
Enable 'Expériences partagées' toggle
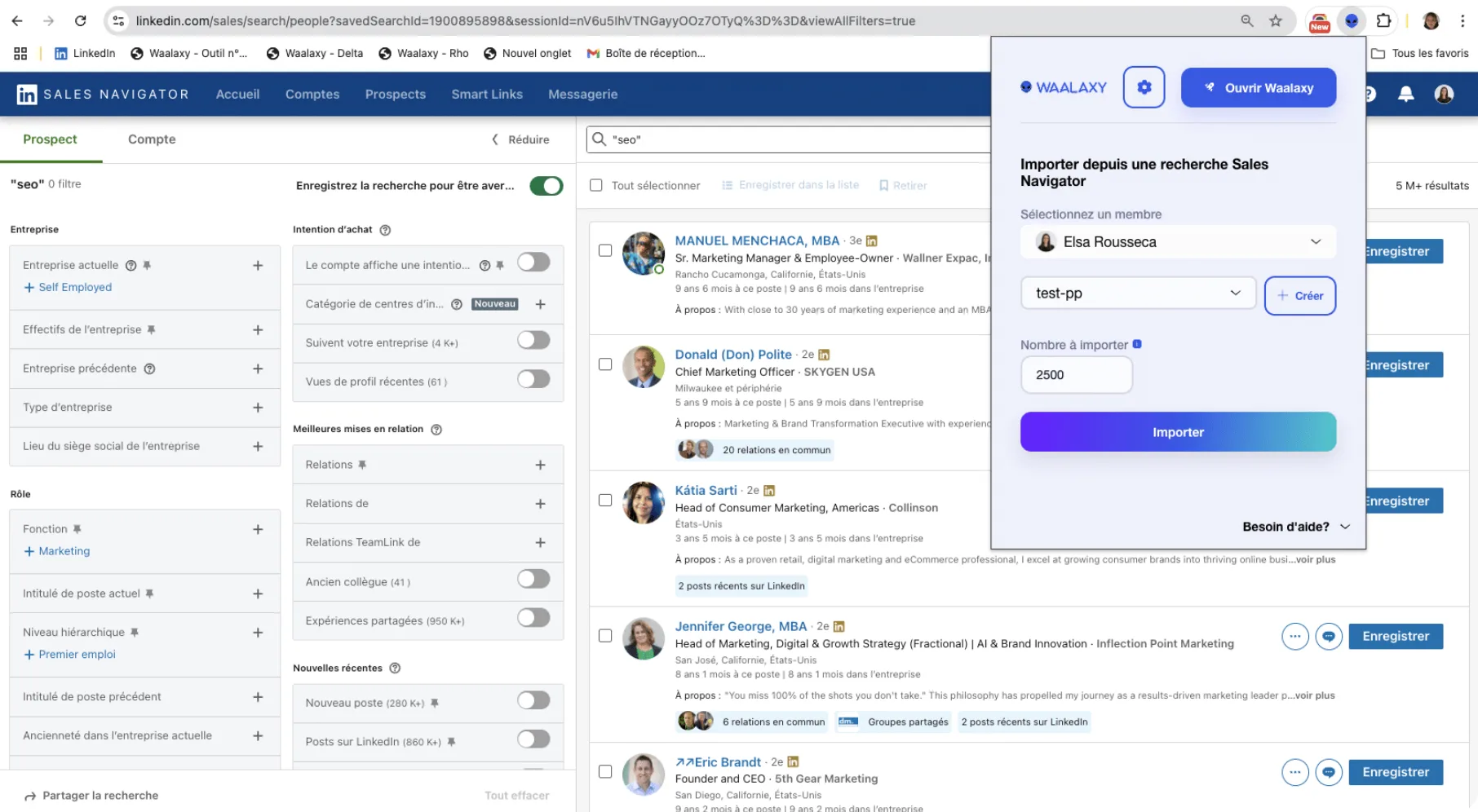coord(533,618)
